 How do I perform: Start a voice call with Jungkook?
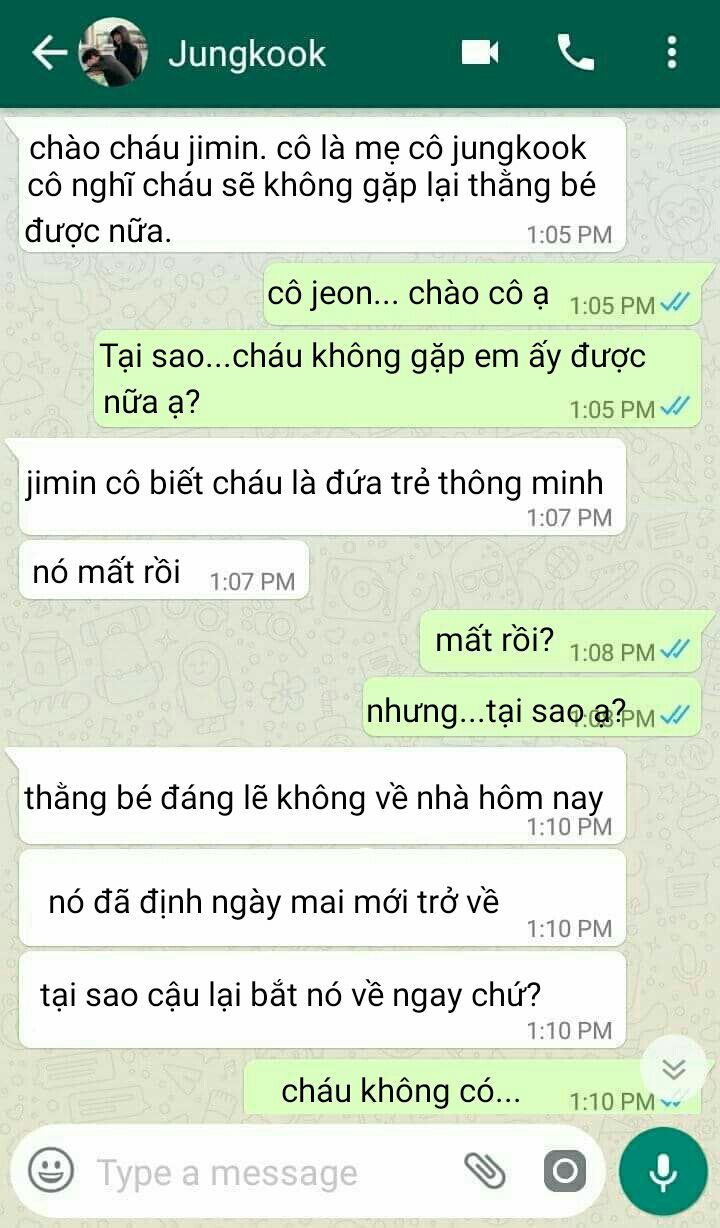pos(575,52)
